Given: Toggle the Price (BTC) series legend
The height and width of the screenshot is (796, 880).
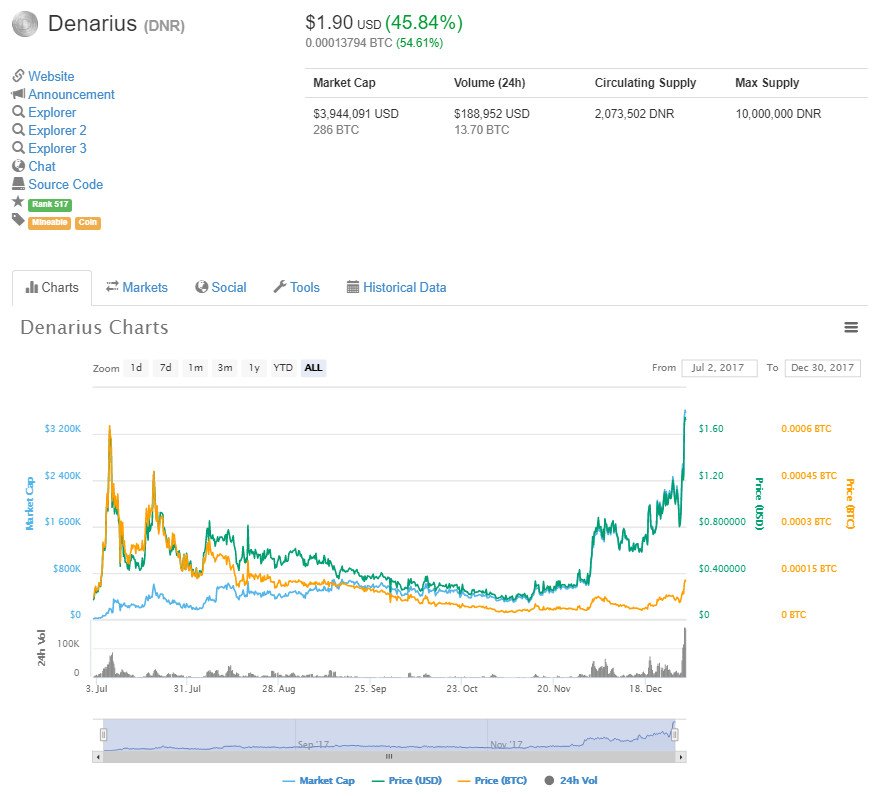Looking at the screenshot, I should click(x=492, y=780).
